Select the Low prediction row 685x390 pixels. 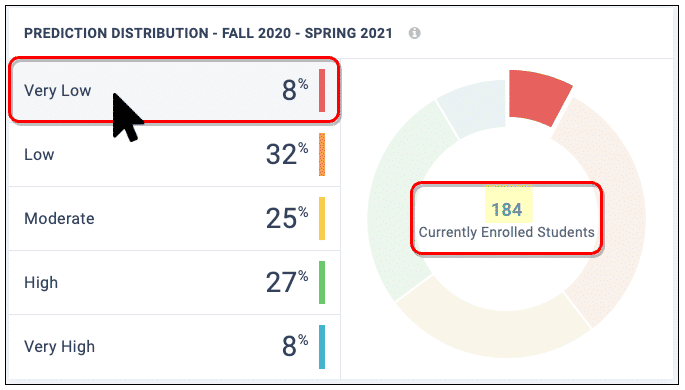pyautogui.click(x=174, y=155)
